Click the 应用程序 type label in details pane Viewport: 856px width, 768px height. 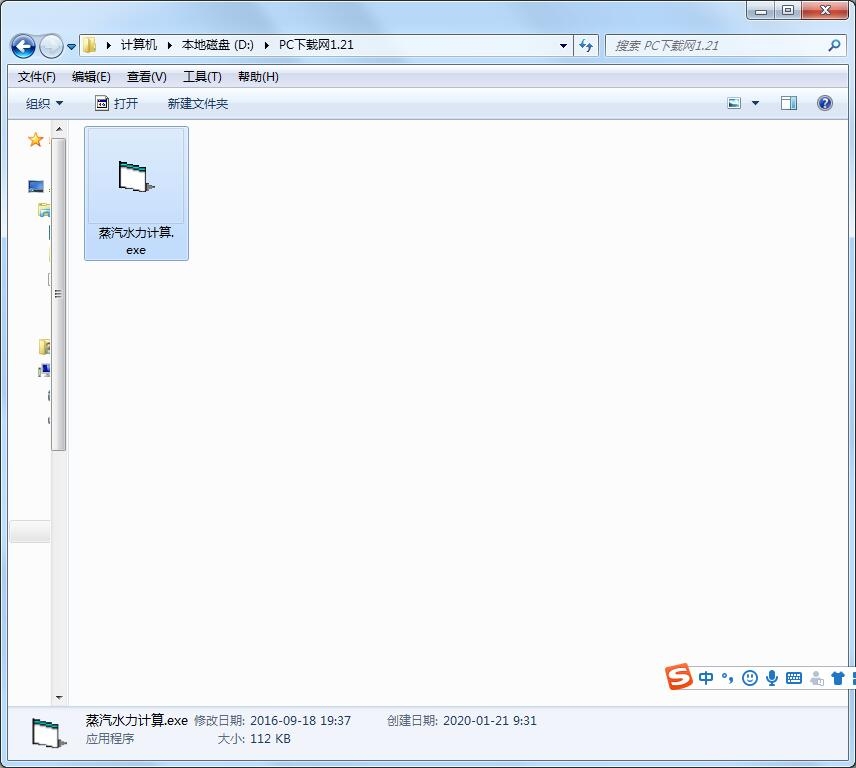(110, 739)
